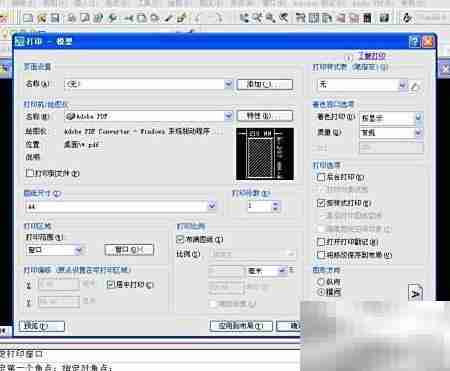Image resolution: width=450 pixels, height=371 pixels.
Task: Click the Save toolbar icon
Action: pos(55,18)
